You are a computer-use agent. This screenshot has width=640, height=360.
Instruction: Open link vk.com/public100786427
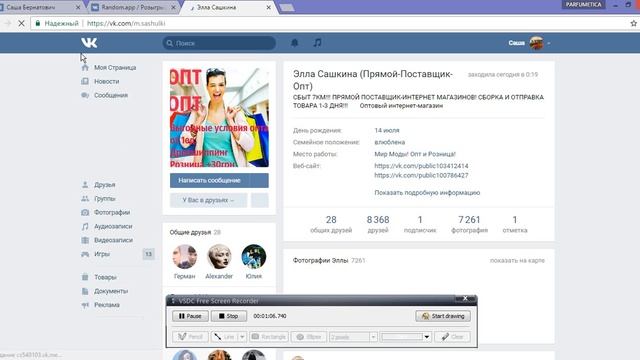[x=421, y=176]
